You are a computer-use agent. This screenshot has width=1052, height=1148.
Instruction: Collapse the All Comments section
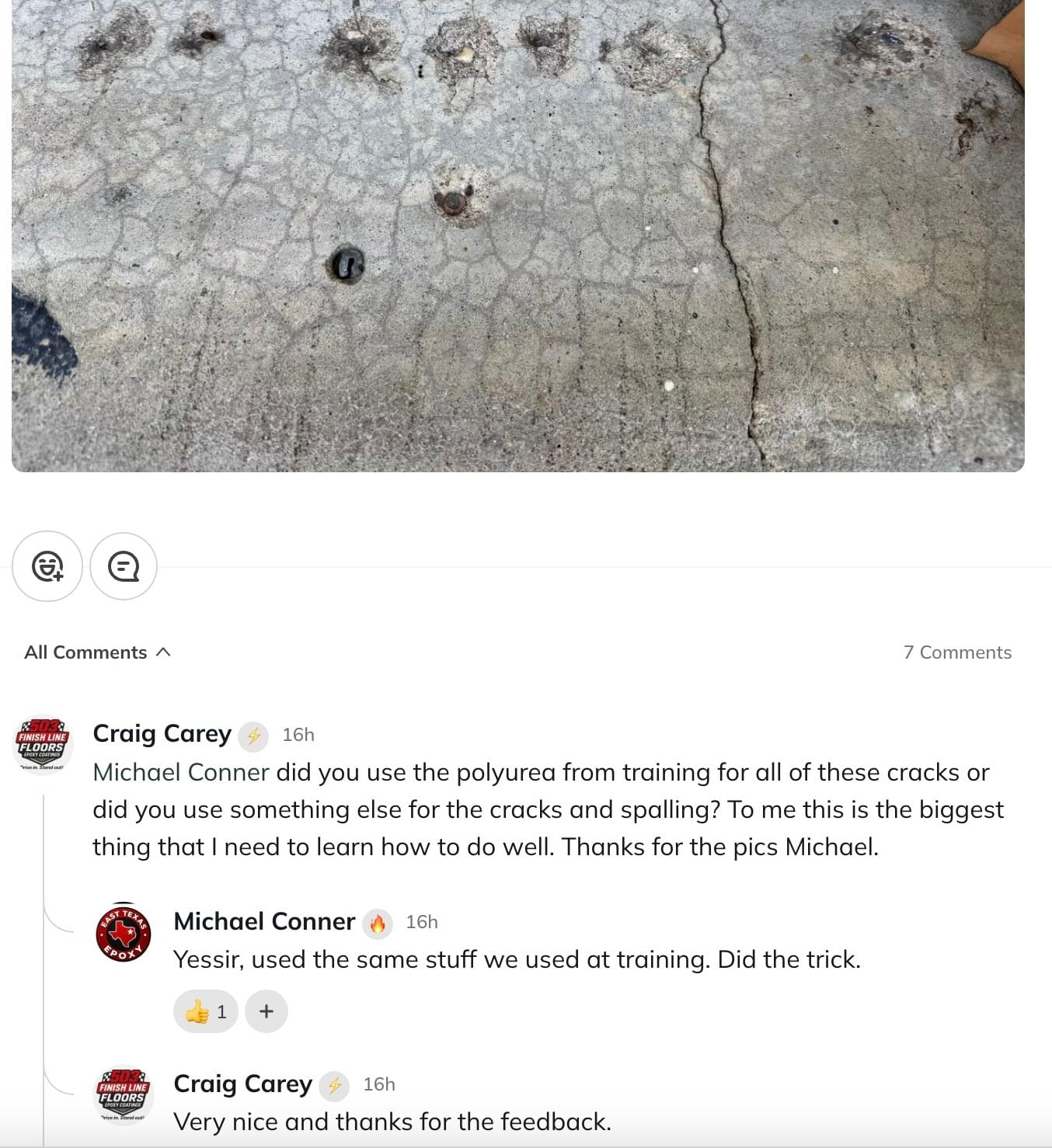[x=97, y=652]
